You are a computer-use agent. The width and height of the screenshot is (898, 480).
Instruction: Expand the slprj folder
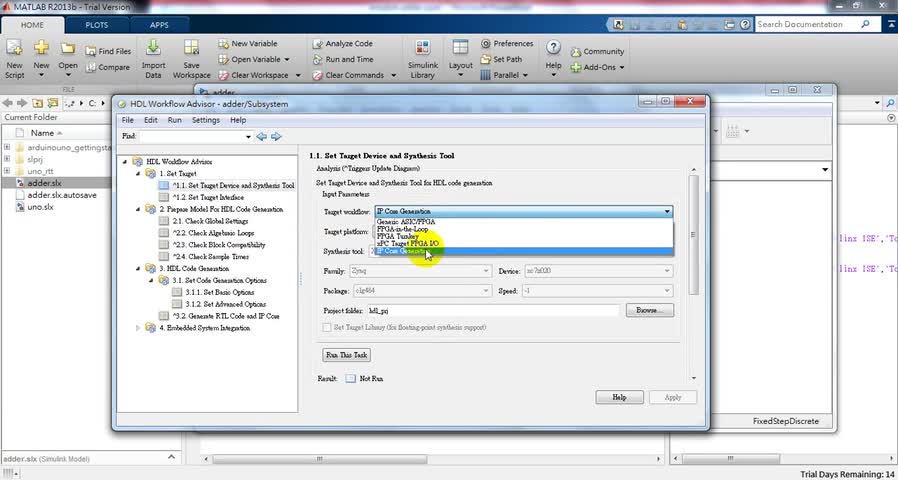coord(7,159)
